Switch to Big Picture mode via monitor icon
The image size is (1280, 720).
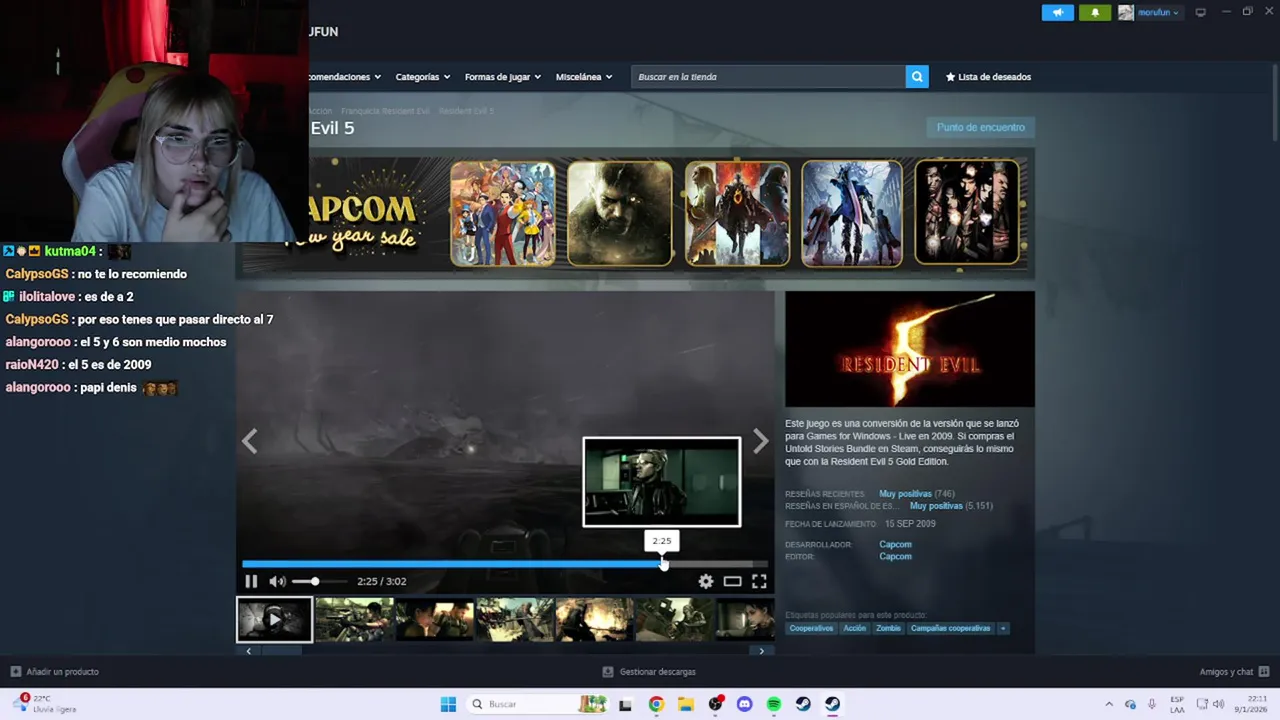click(x=1201, y=12)
